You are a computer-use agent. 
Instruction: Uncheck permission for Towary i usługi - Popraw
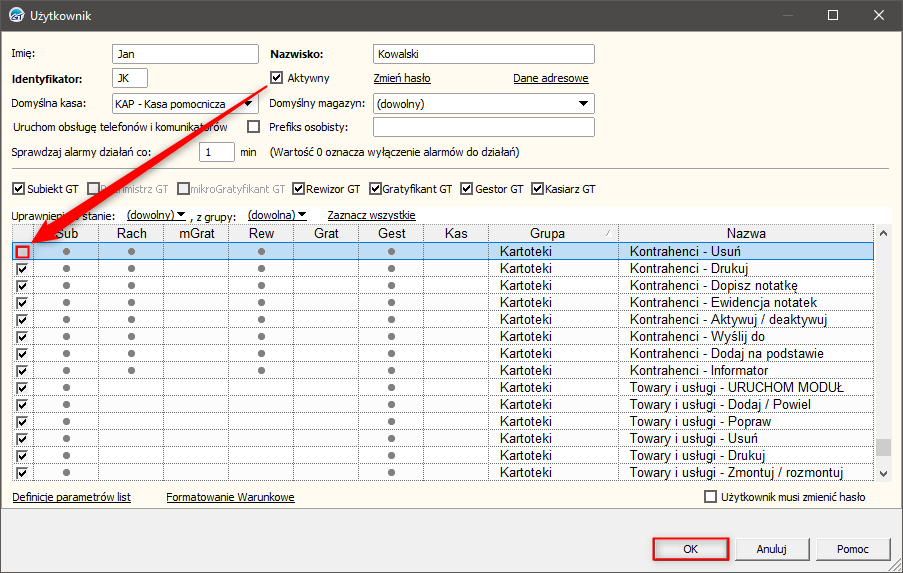(x=22, y=422)
